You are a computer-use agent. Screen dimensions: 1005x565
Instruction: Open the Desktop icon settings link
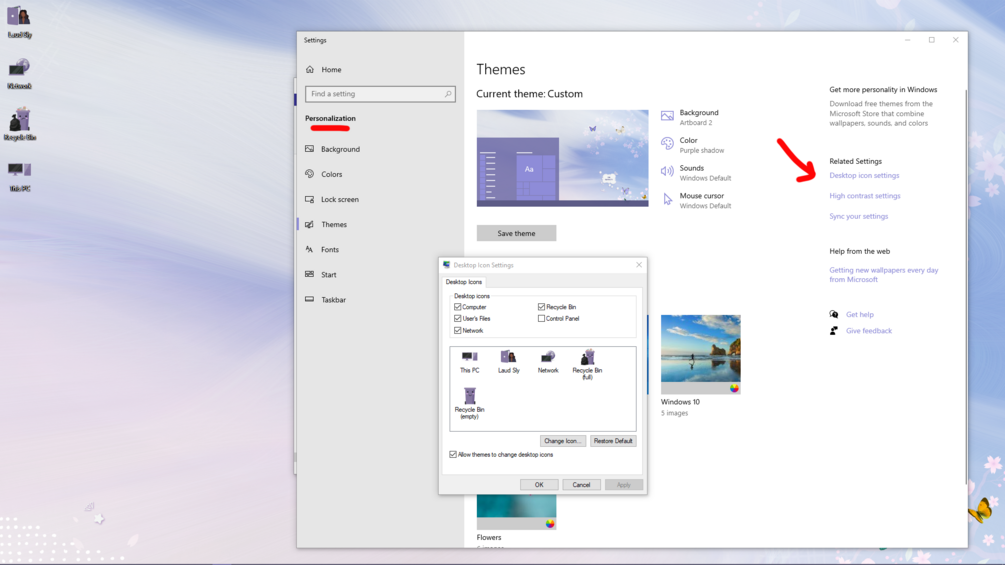pos(864,176)
